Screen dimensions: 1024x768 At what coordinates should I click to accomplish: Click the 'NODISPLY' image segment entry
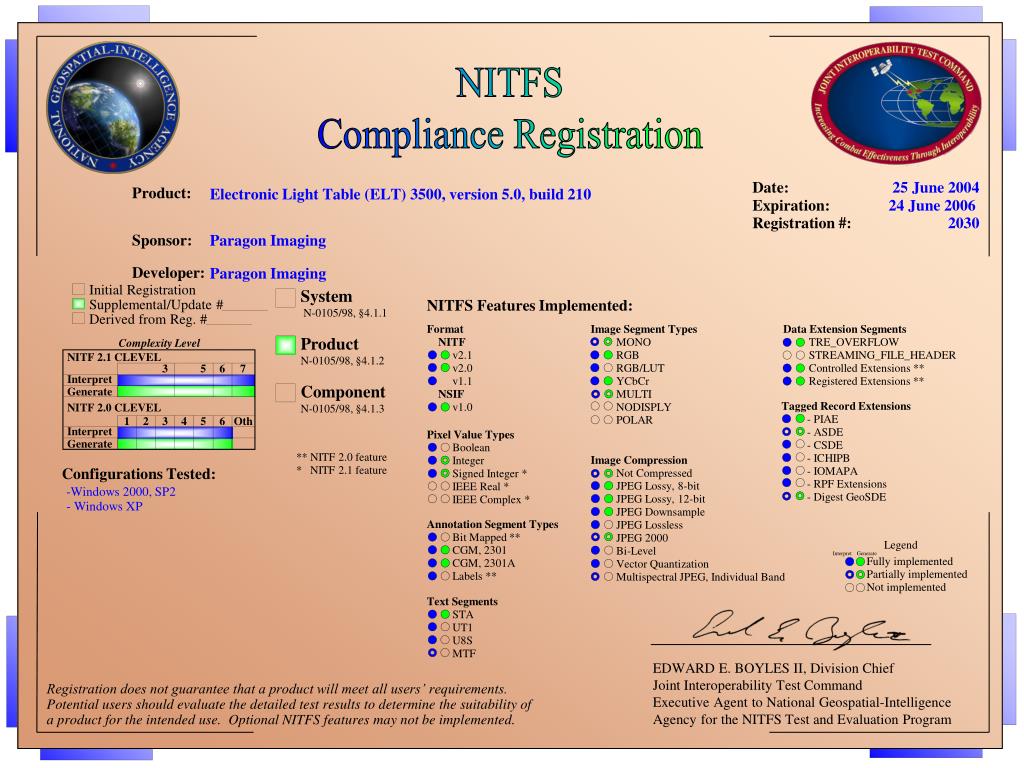[643, 407]
